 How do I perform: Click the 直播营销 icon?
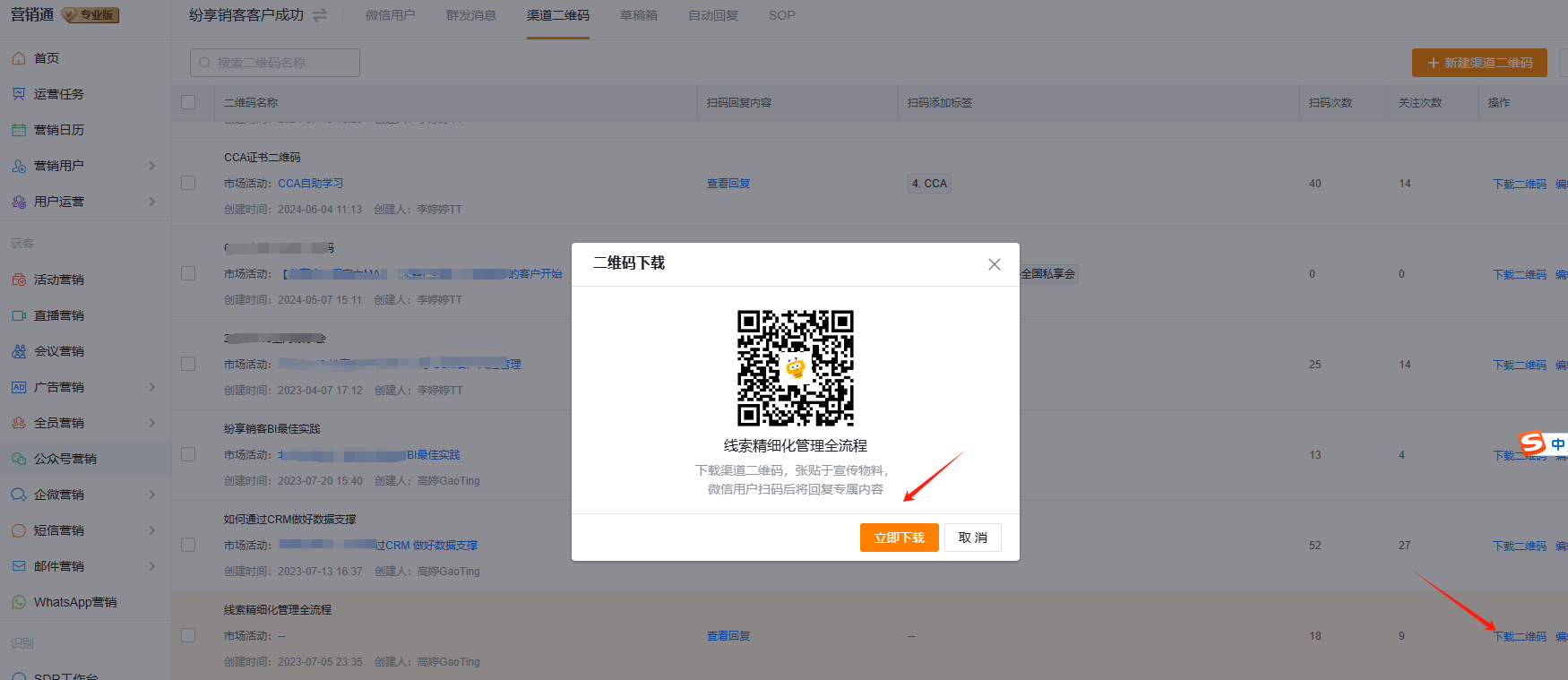19,315
